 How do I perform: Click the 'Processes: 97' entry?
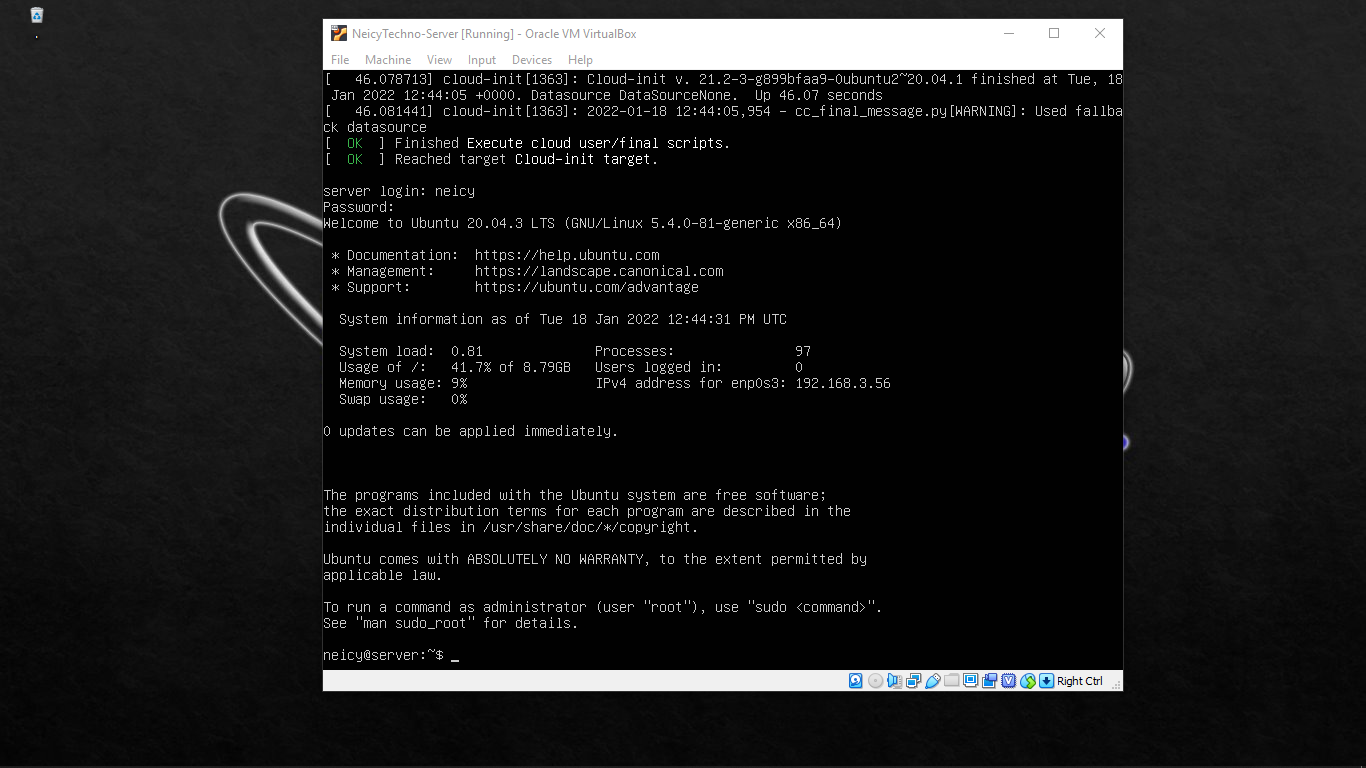[703, 351]
